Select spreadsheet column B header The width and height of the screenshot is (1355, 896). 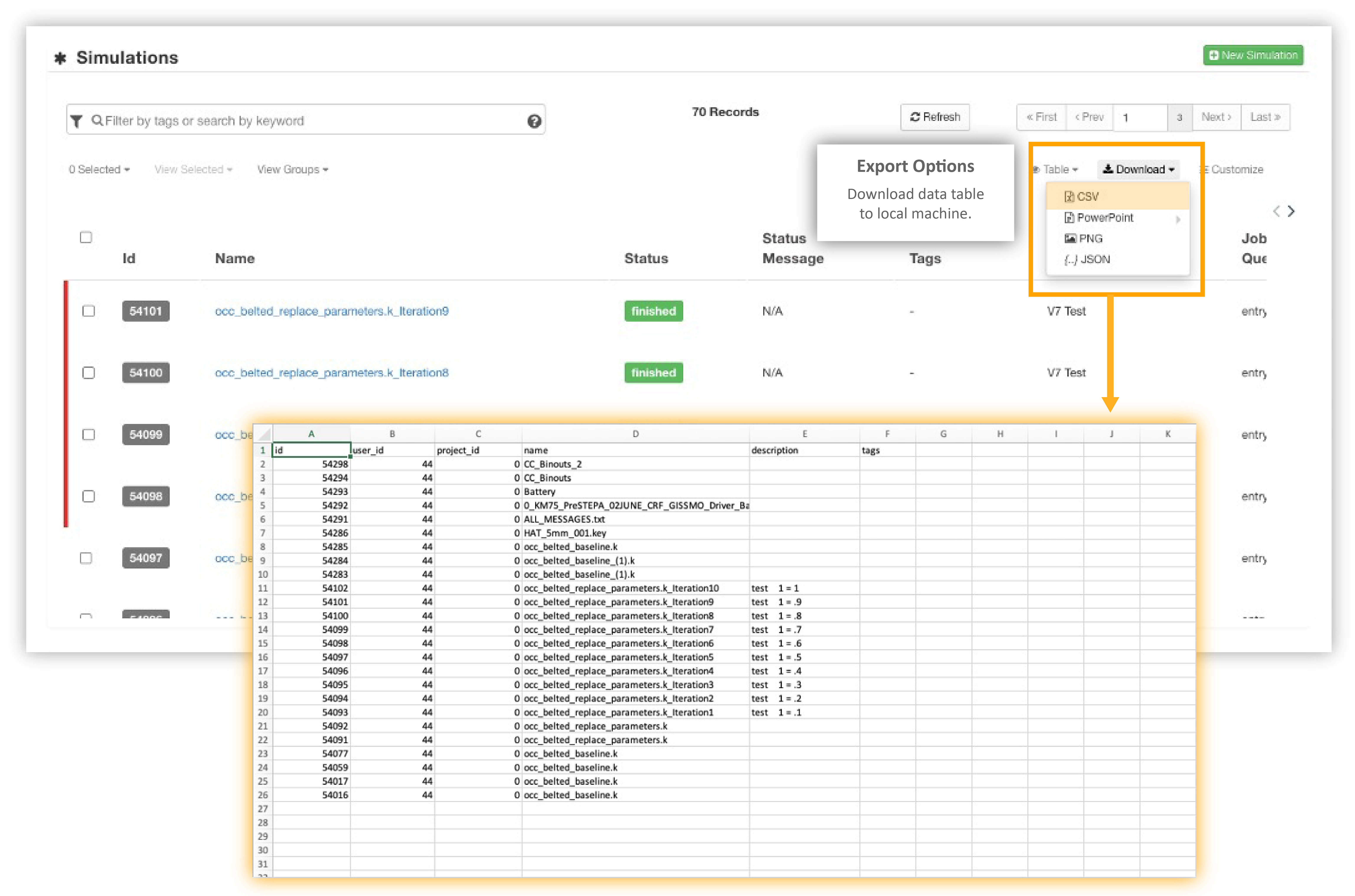[392, 434]
